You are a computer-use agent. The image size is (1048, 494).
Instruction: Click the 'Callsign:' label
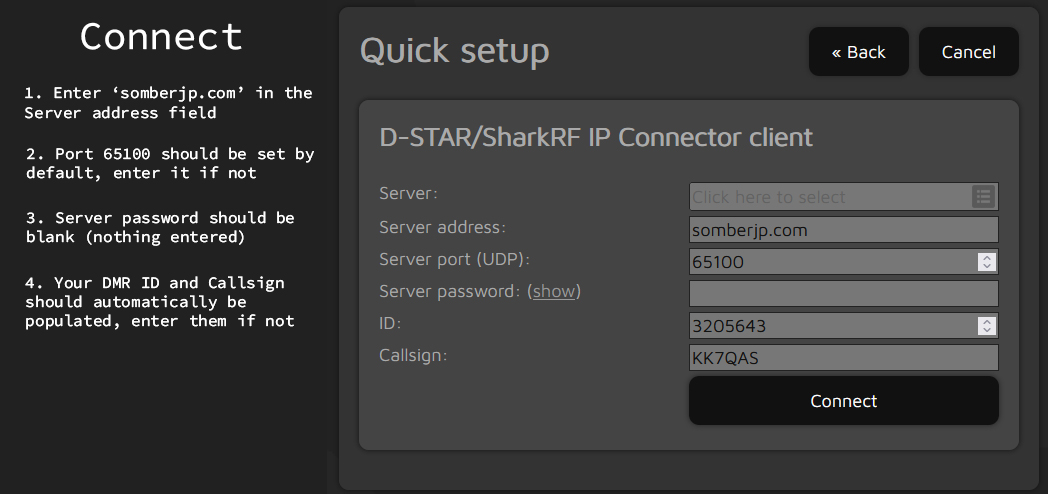(413, 355)
